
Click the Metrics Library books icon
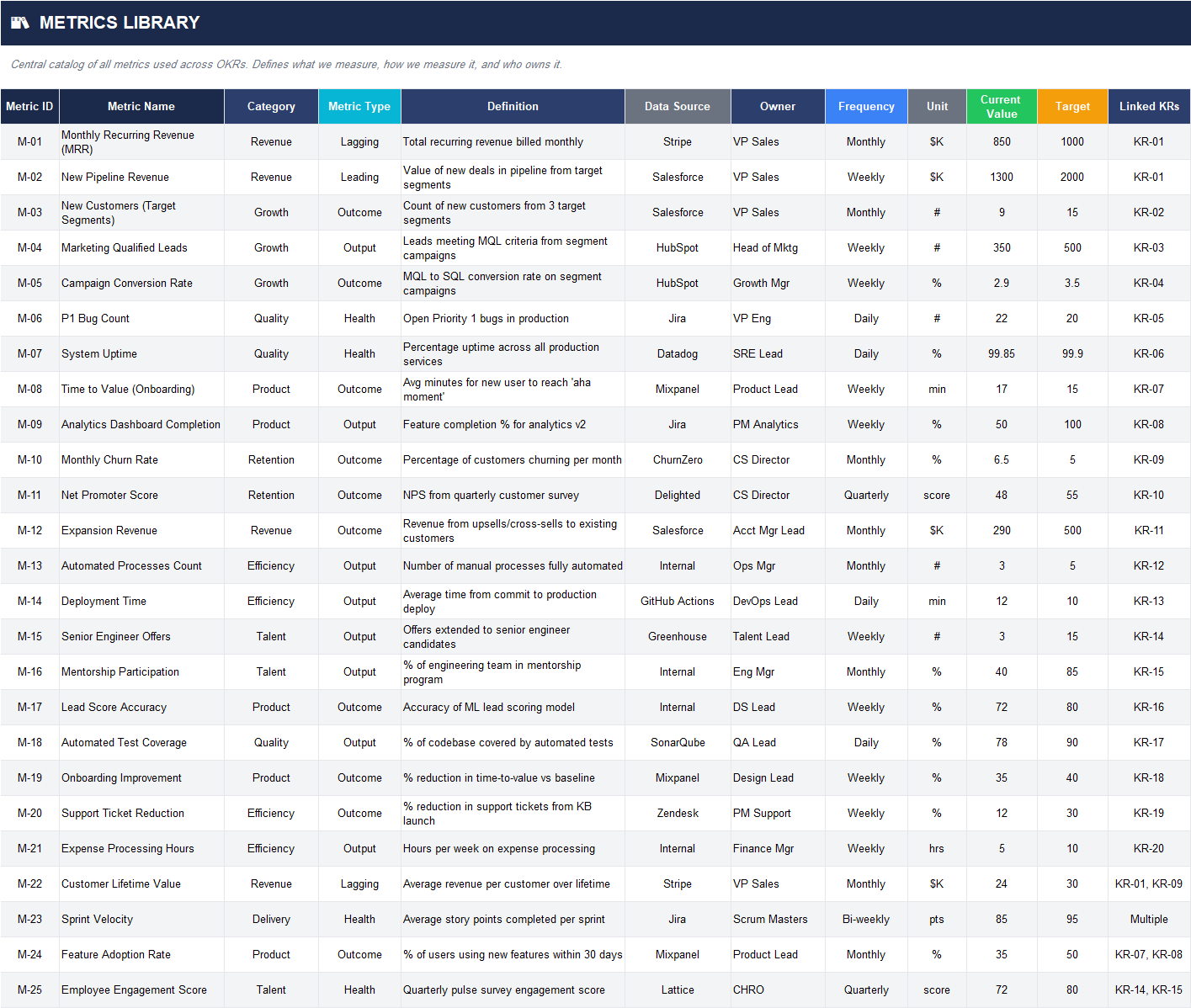click(20, 23)
